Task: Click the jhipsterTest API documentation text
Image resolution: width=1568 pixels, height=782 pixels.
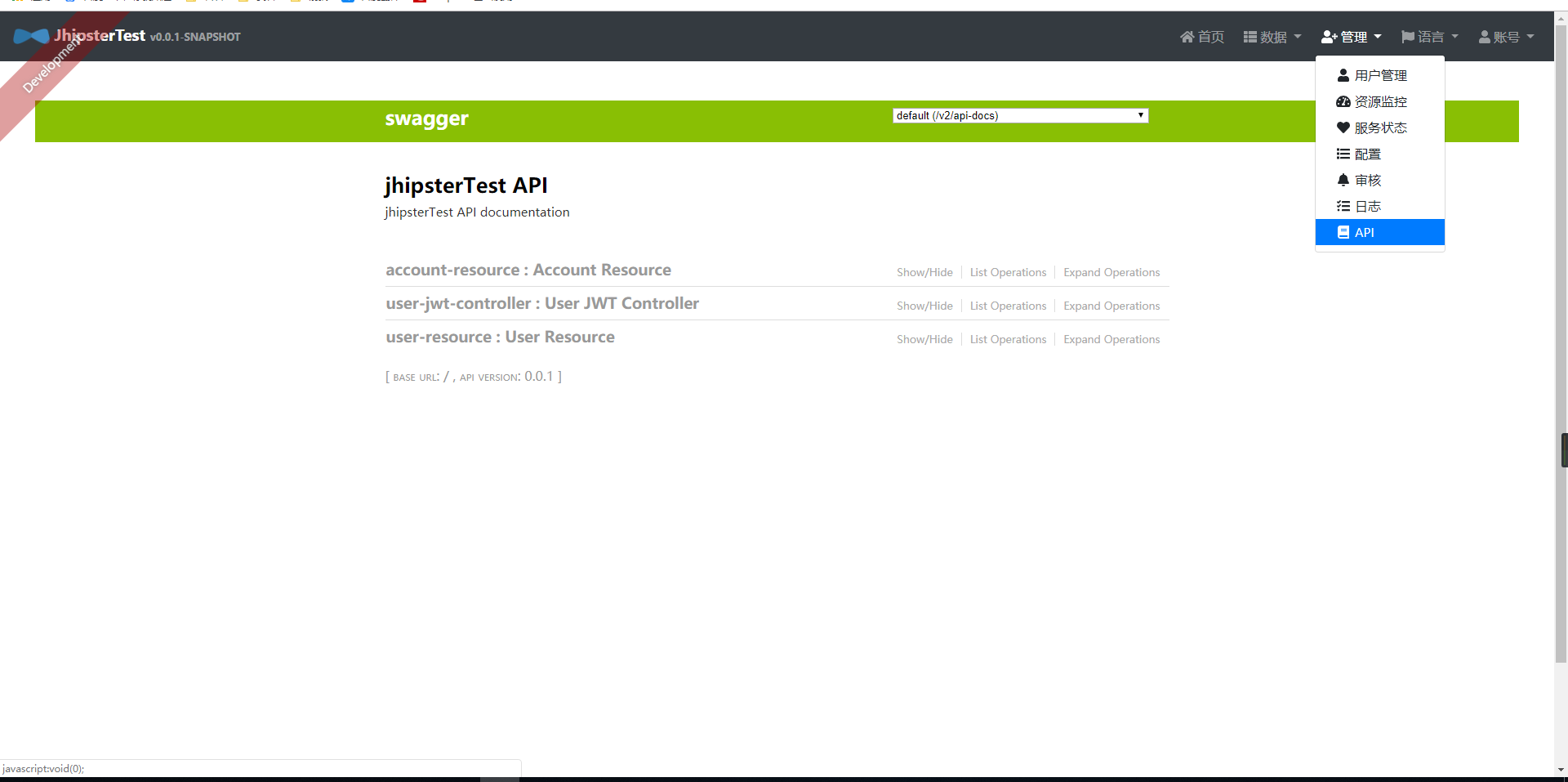Action: point(477,212)
